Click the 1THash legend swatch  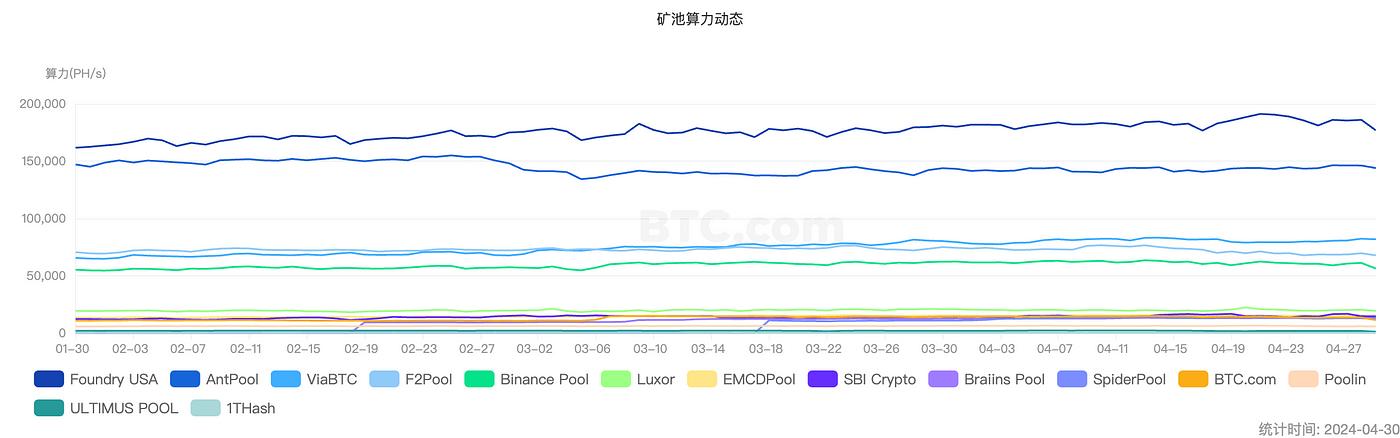[208, 408]
